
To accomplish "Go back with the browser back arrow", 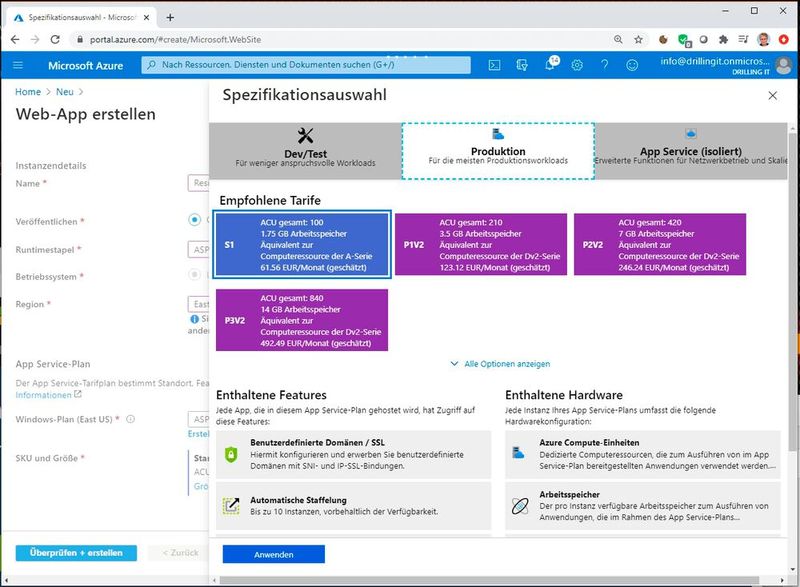I will pyautogui.click(x=15, y=39).
